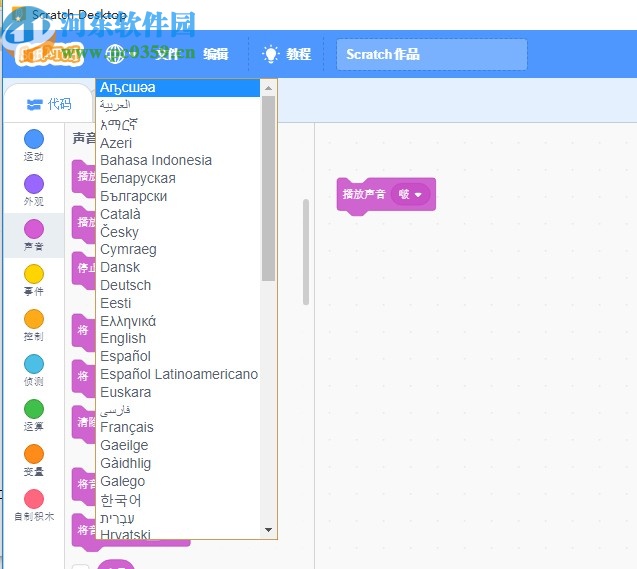Select the purple 外观 looks category
This screenshot has width=637, height=569.
[x=34, y=190]
